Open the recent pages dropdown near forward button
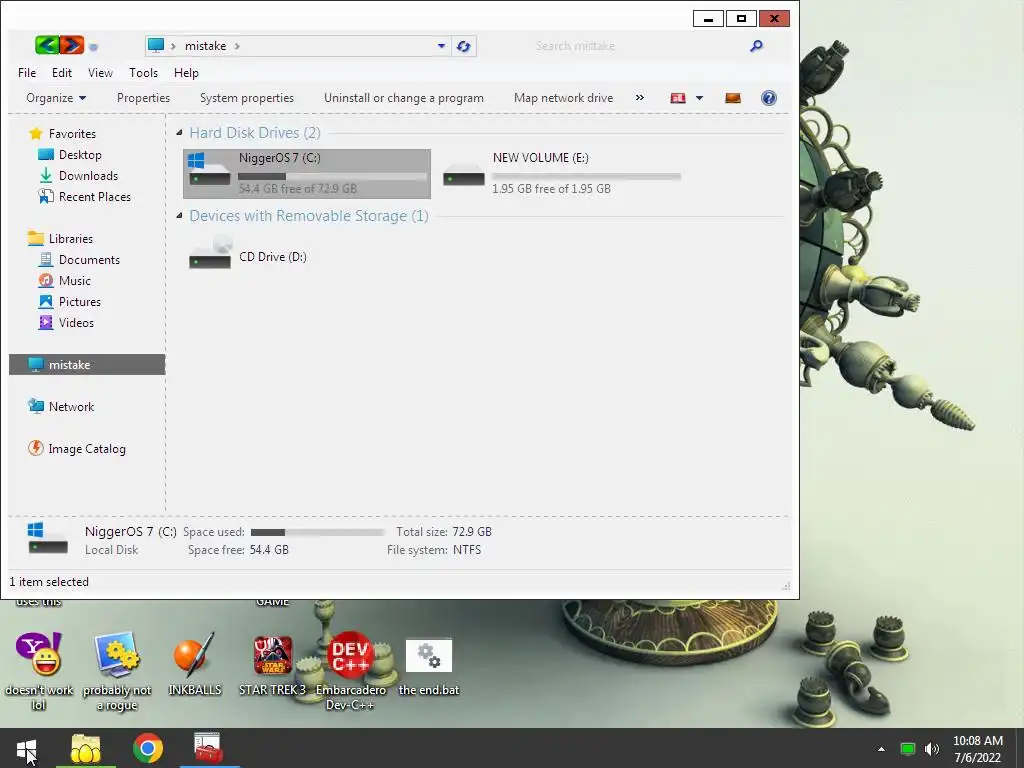The image size is (1024, 768). coord(93,46)
